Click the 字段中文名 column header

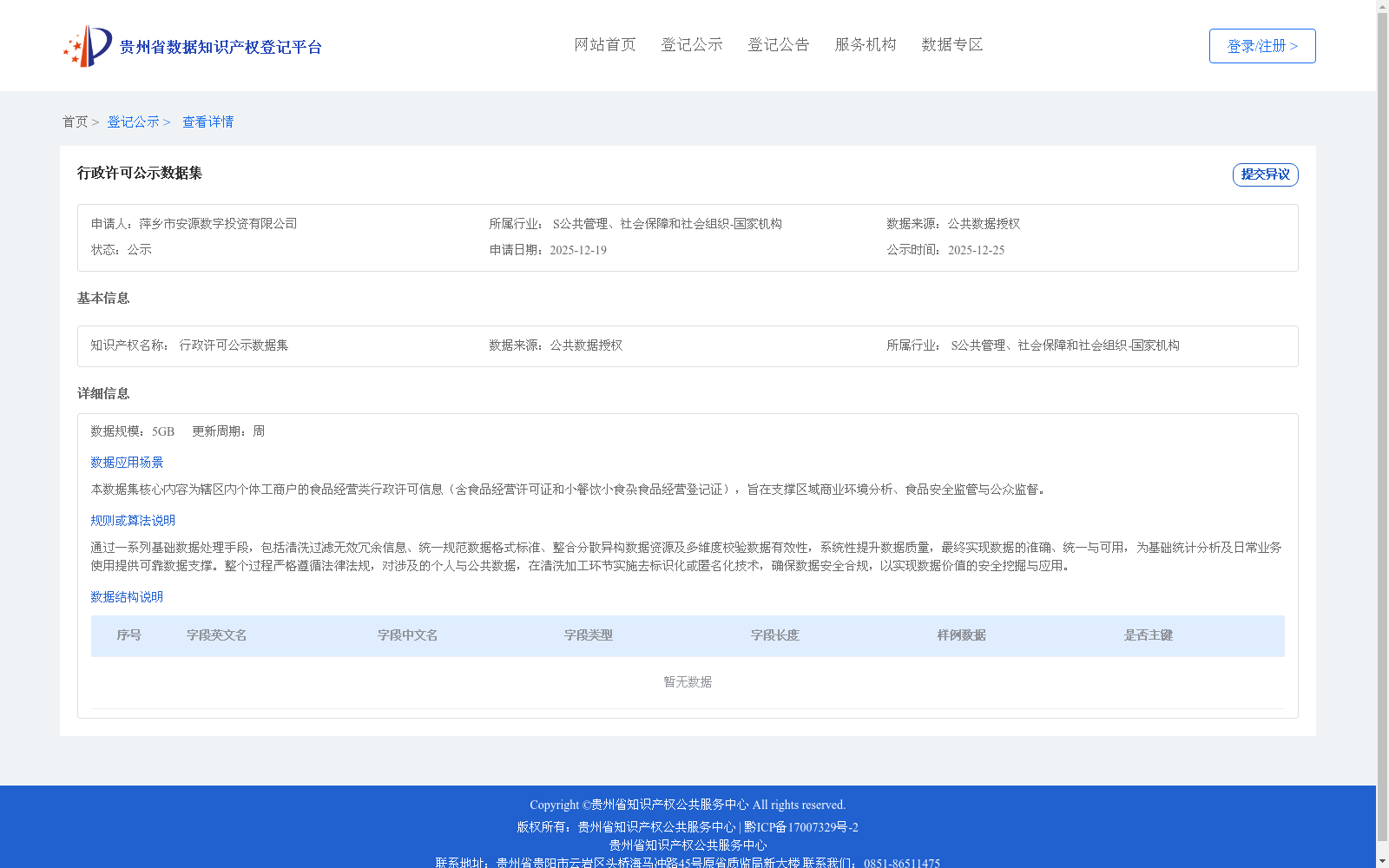coord(408,635)
